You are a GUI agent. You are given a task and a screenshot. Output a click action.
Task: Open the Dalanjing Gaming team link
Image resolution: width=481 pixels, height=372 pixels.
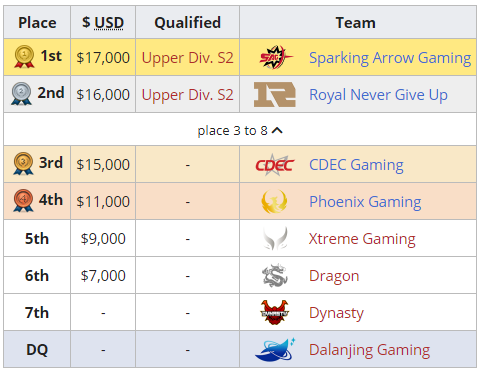369,350
